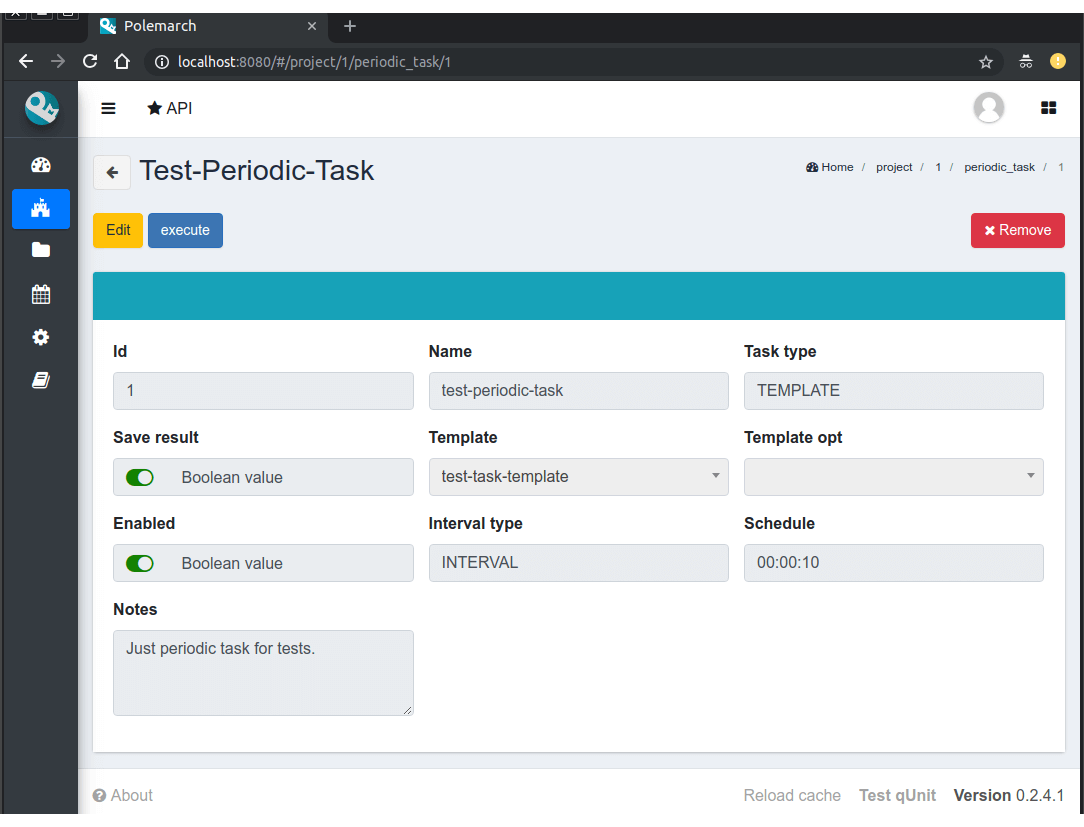
Task: Click the Task type field TEMPLATE
Action: pos(894,391)
